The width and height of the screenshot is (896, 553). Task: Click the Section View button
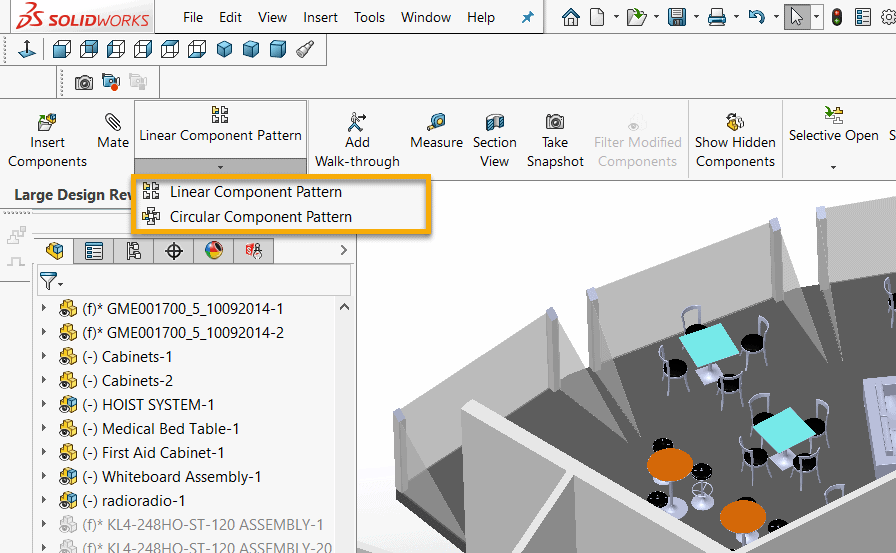(494, 141)
